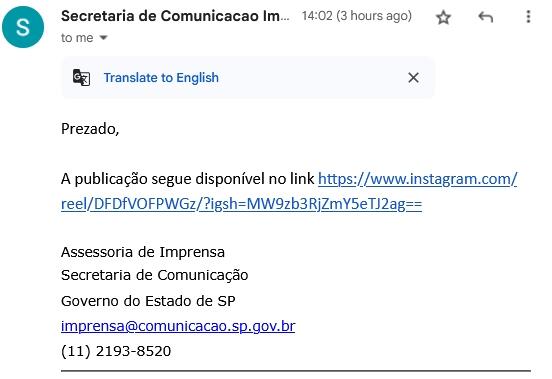Star this email message

click(x=443, y=17)
